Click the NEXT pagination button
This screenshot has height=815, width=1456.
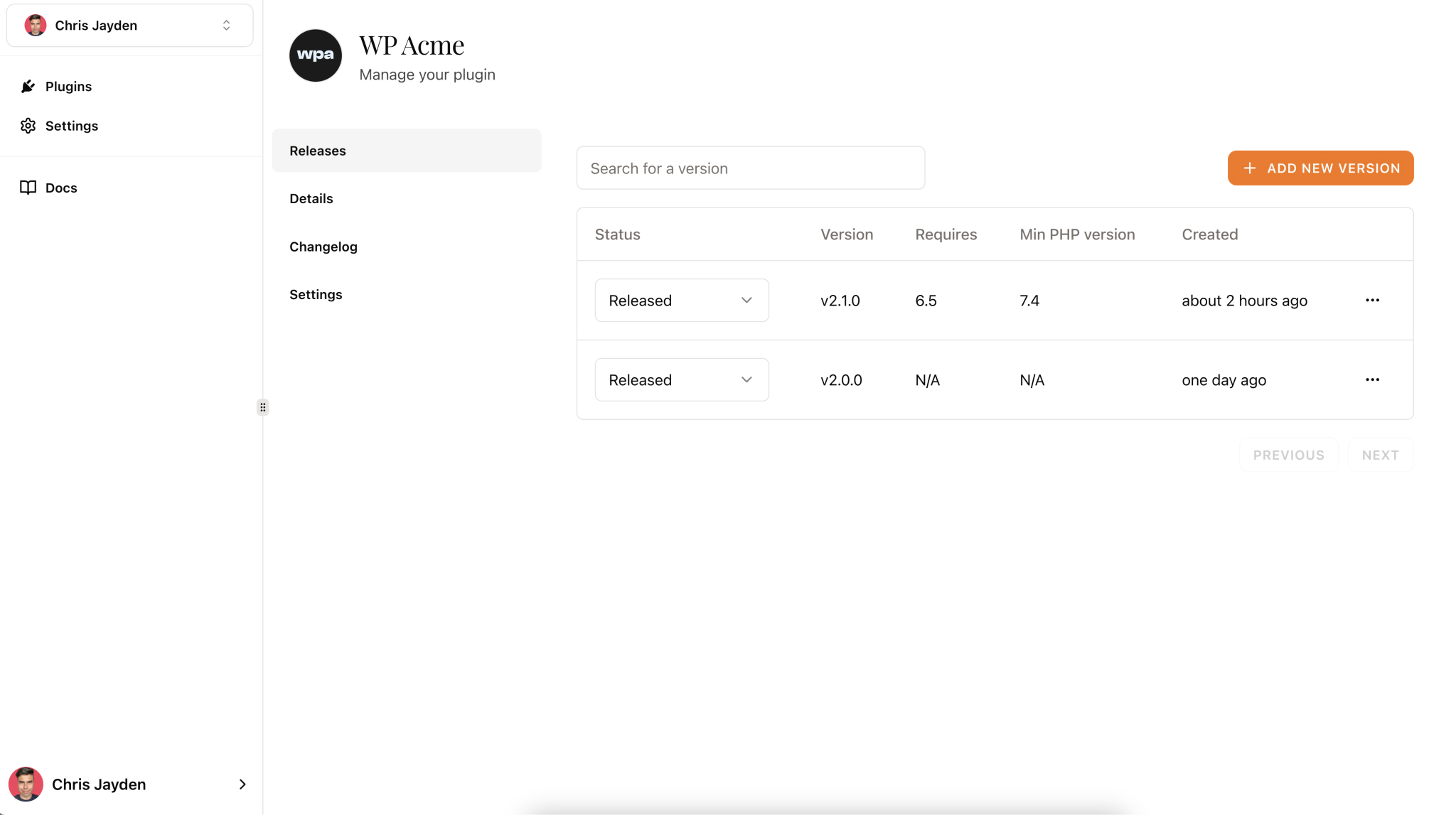click(1380, 454)
